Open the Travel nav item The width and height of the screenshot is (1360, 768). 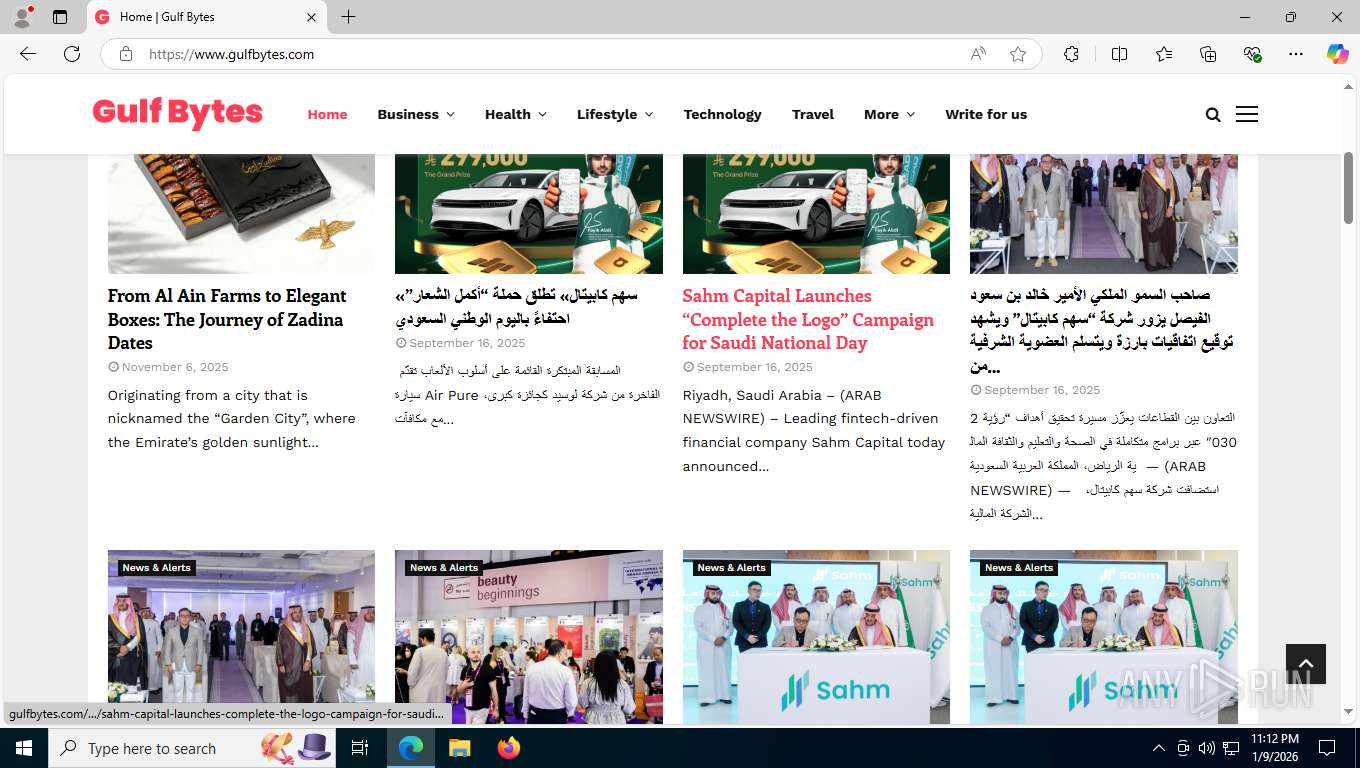pos(813,114)
